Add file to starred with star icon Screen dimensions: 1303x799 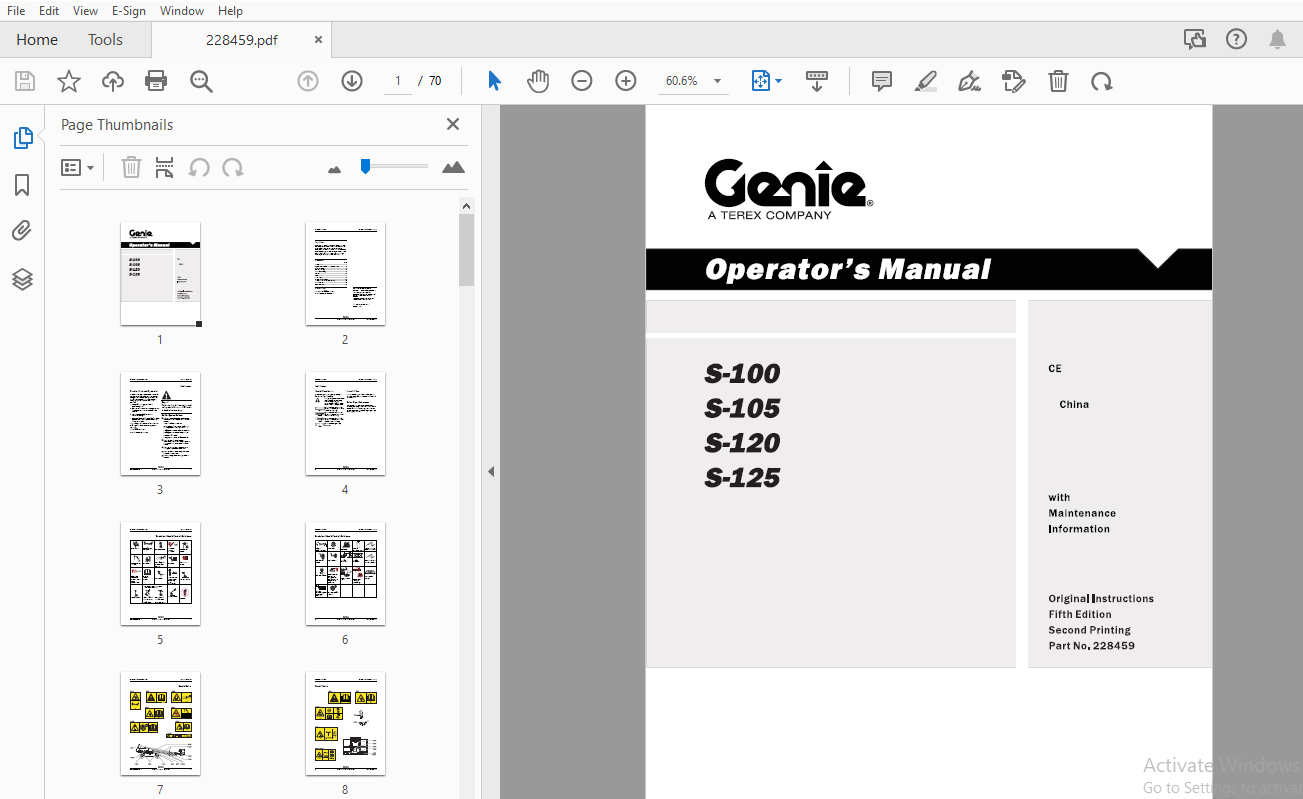coord(69,81)
